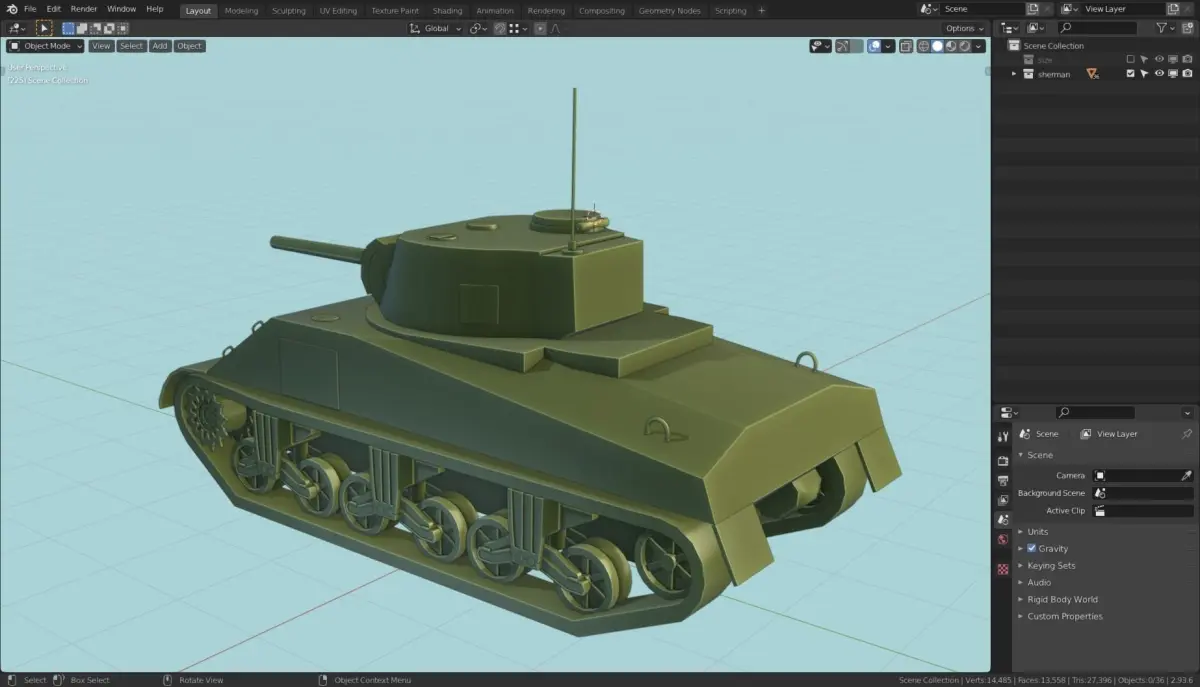
Task: Select the Tweak select tool icon
Action: click(44, 28)
